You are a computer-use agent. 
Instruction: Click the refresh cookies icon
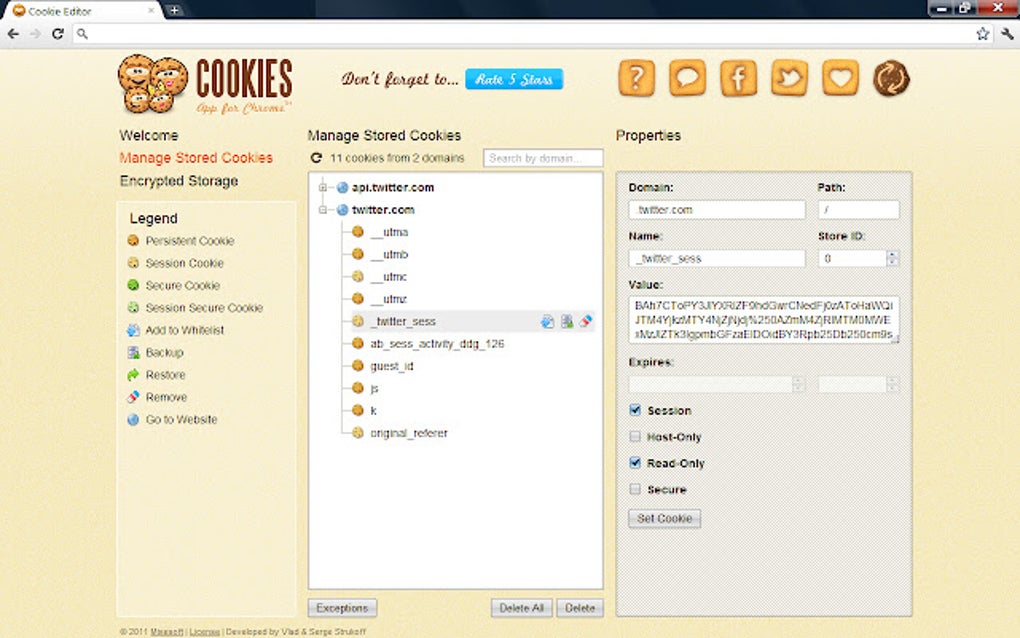point(317,157)
